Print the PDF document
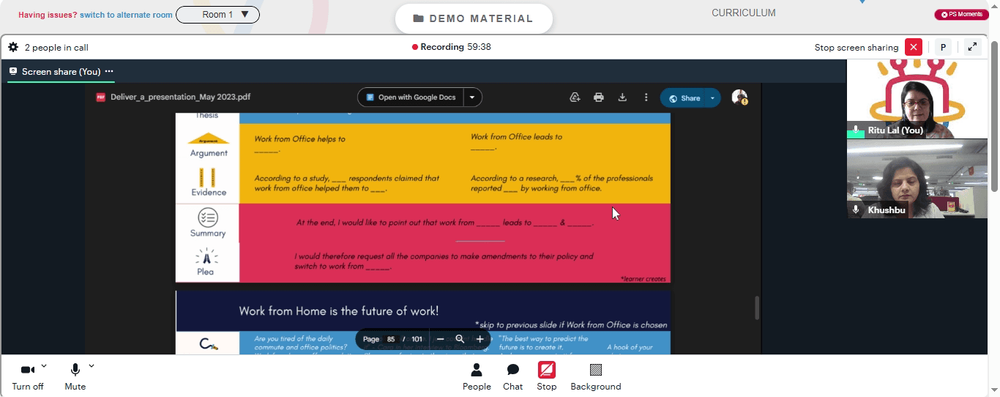1000x397 pixels. (598, 98)
